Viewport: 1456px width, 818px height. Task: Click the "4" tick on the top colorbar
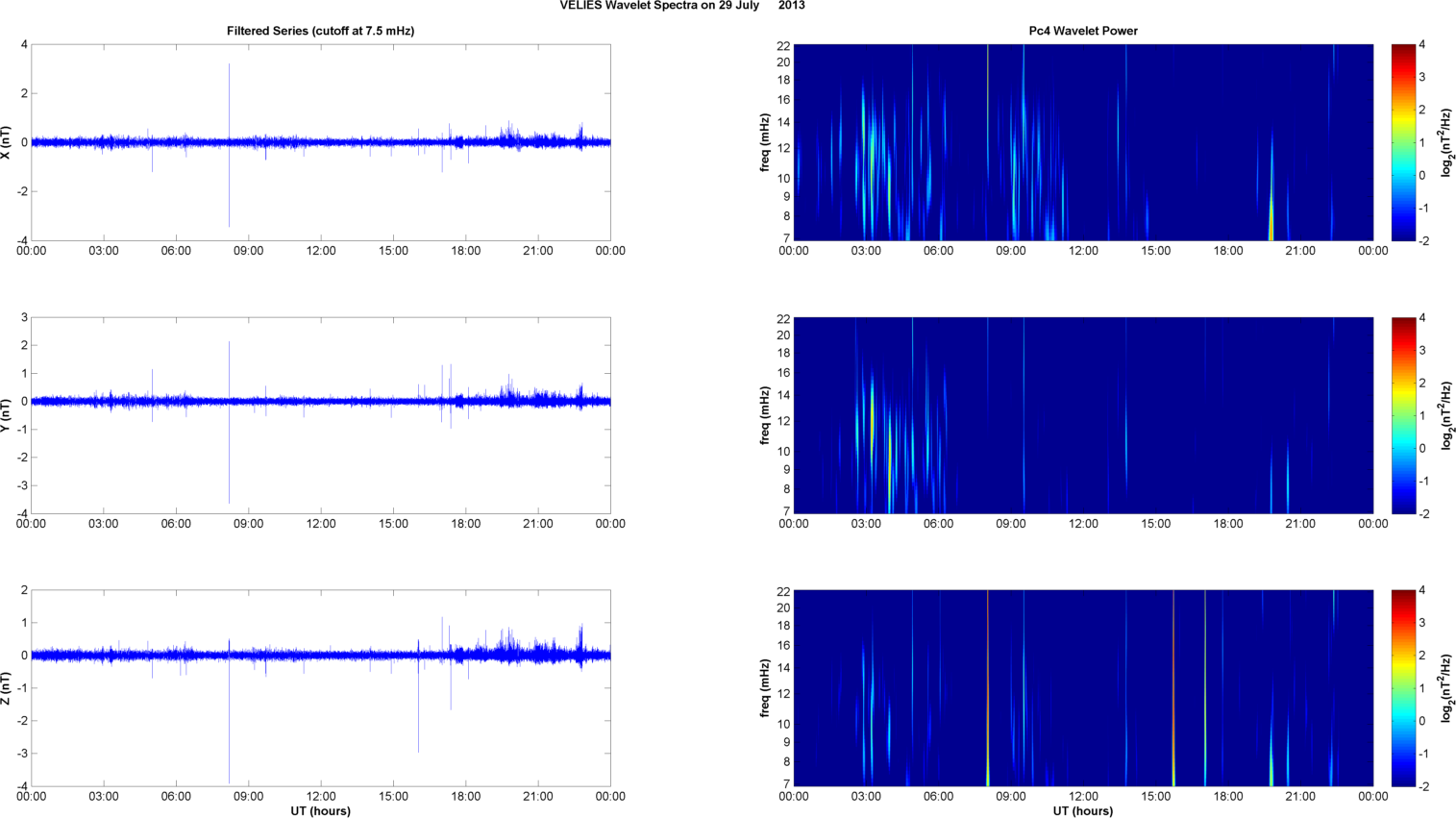point(1422,45)
